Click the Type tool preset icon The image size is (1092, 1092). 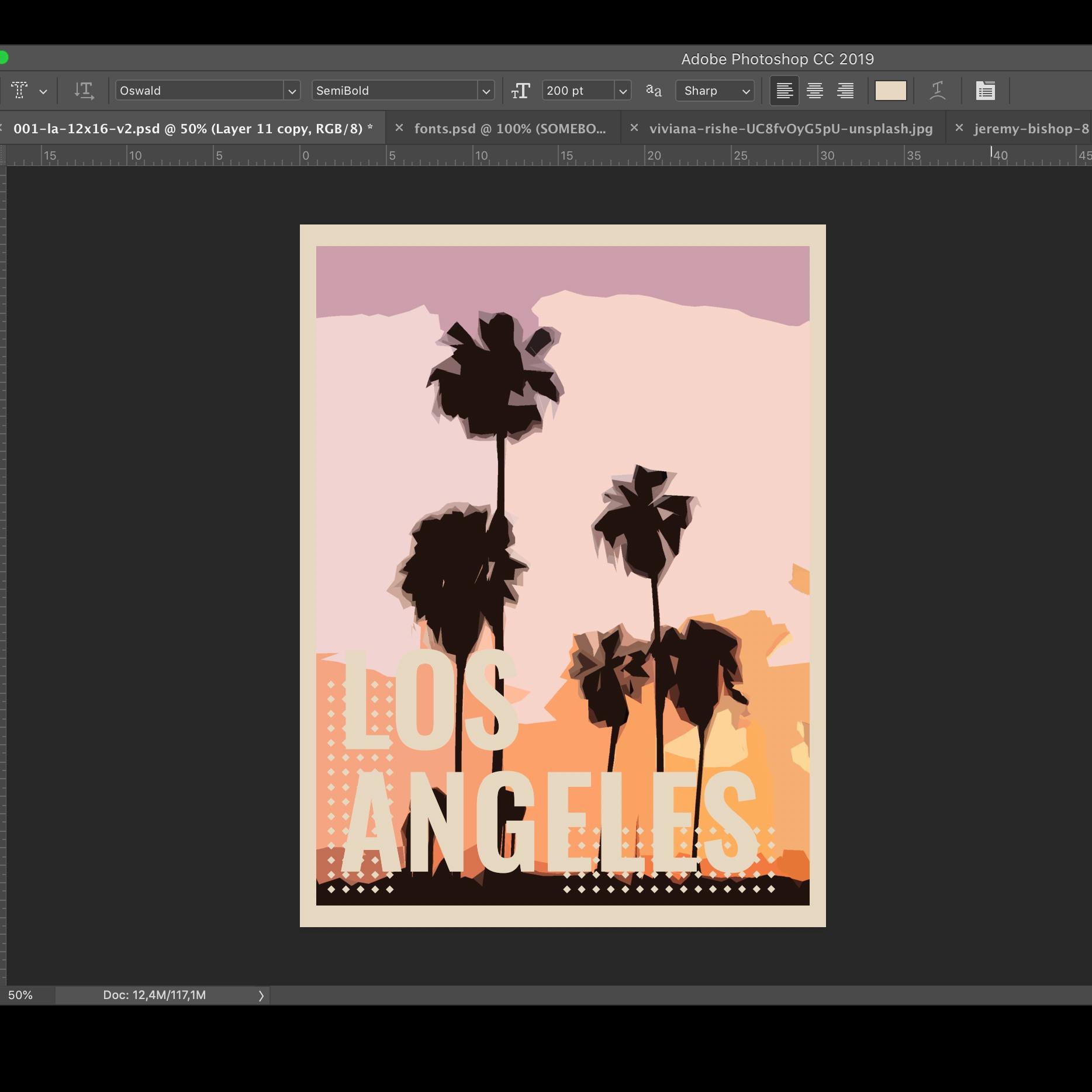[19, 91]
